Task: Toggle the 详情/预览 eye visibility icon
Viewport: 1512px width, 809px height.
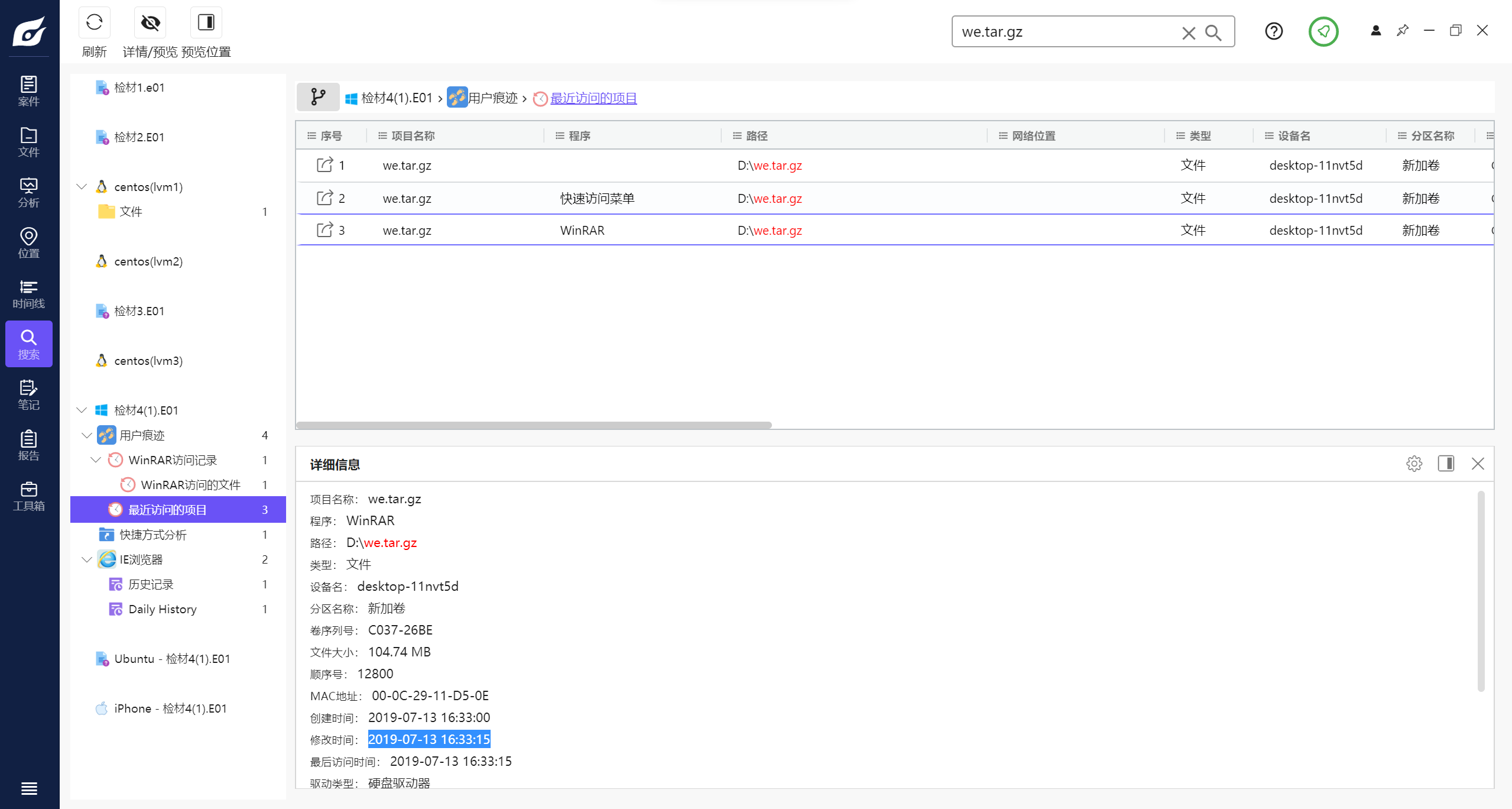Action: point(150,23)
